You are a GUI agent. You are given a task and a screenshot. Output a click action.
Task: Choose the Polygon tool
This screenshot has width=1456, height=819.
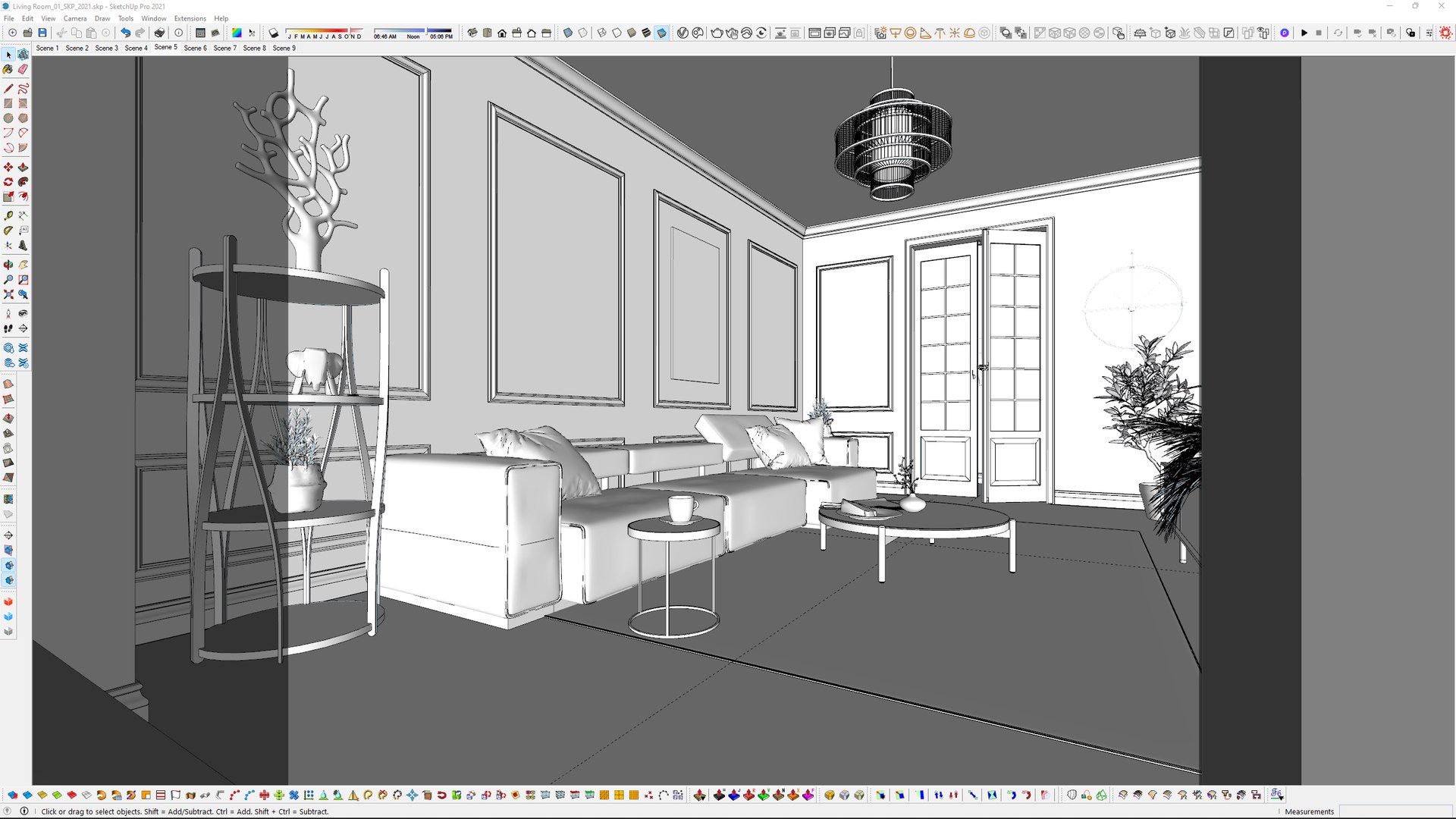pos(24,118)
